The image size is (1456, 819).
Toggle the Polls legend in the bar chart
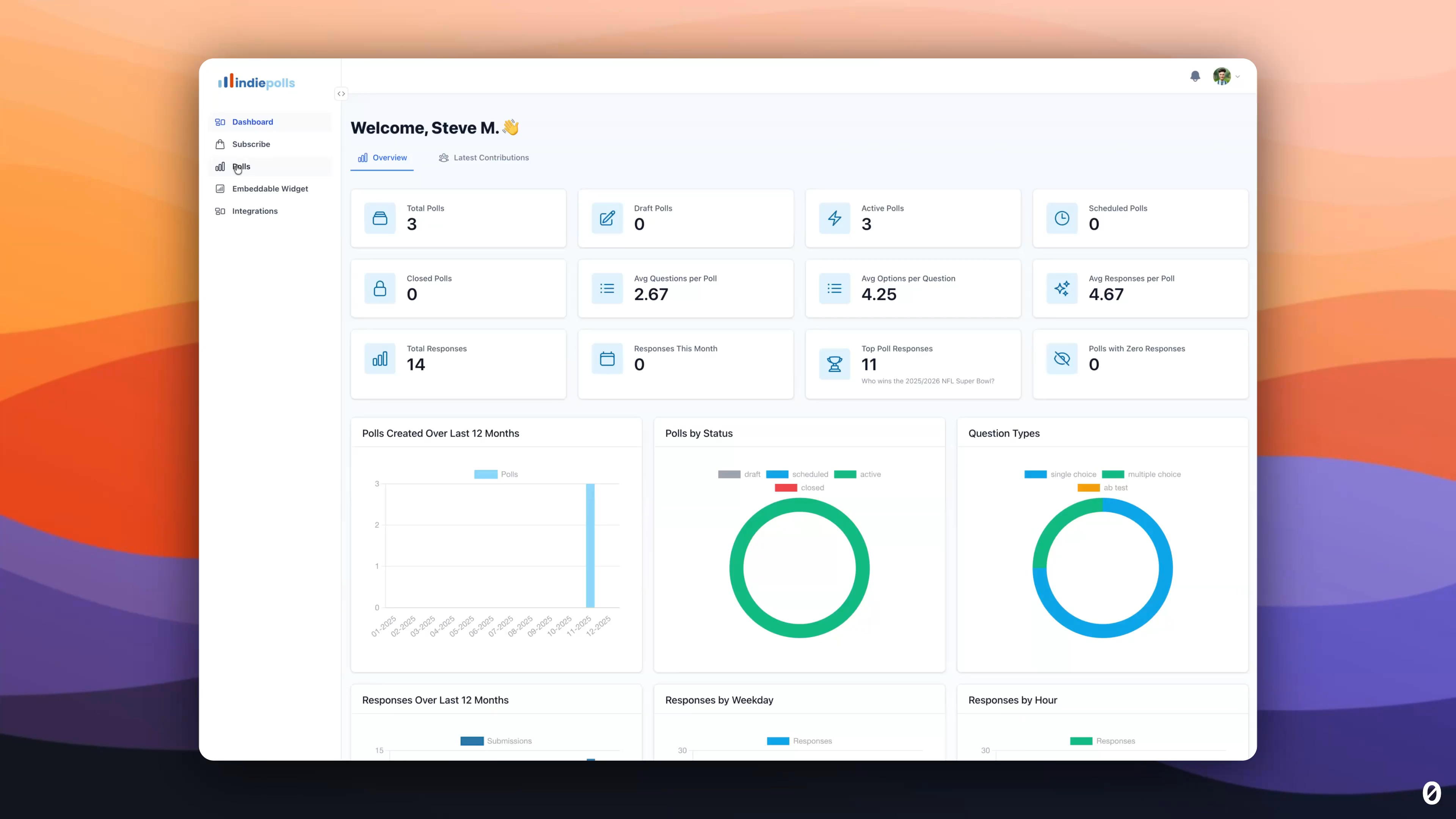pyautogui.click(x=496, y=474)
